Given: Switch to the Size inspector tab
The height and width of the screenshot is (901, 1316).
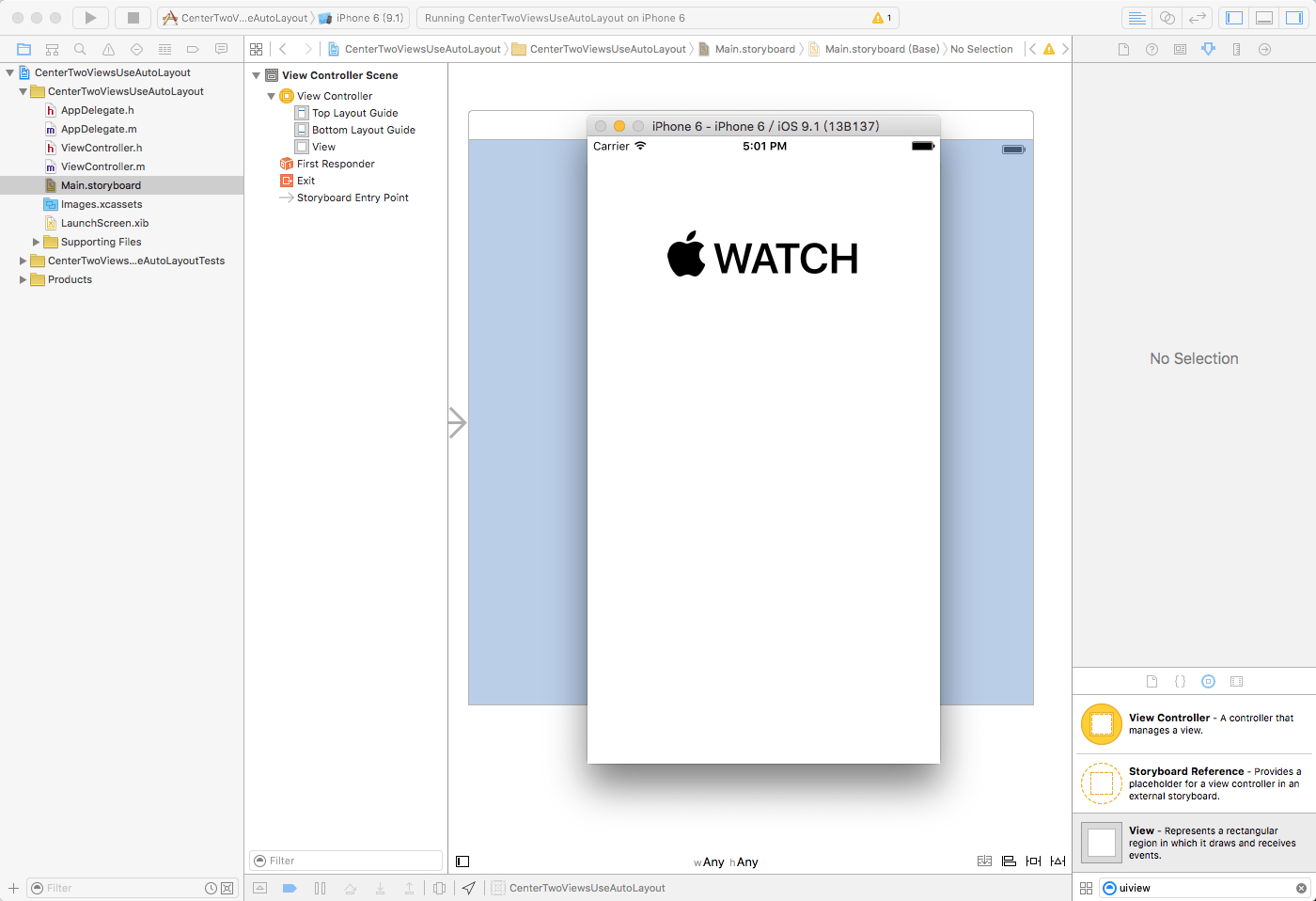Looking at the screenshot, I should tap(1236, 49).
